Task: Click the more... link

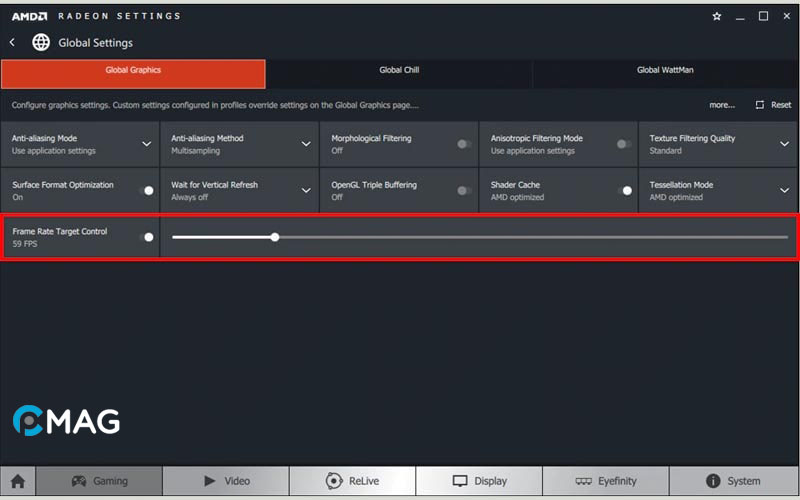Action: (722, 105)
